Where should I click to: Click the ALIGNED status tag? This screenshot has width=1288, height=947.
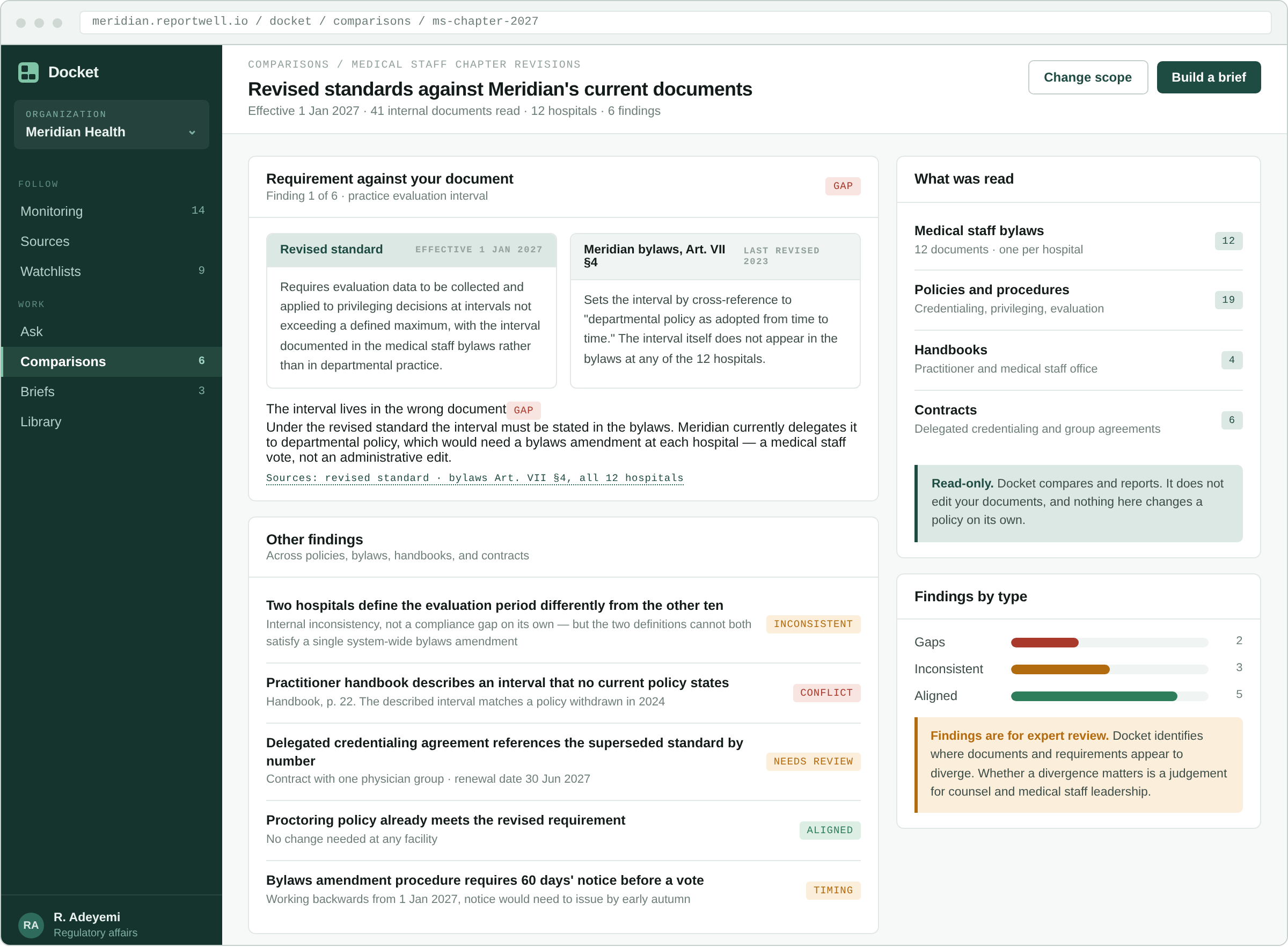tap(829, 831)
